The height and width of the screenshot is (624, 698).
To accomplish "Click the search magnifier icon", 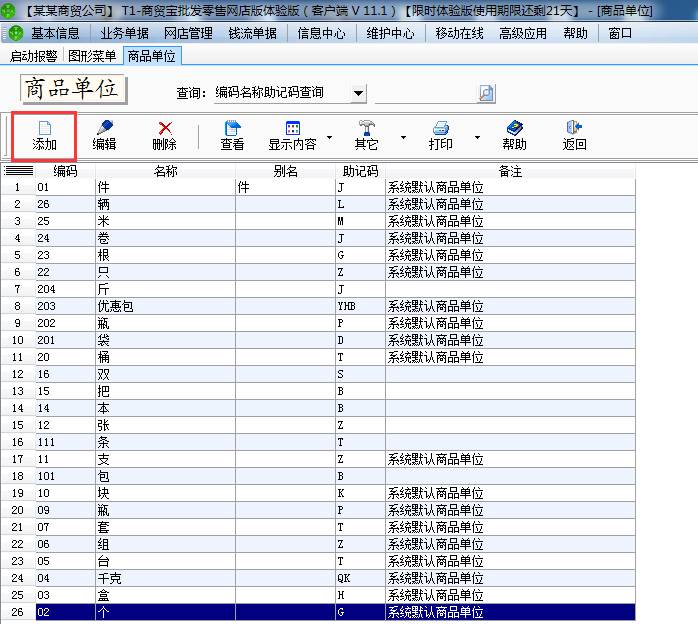I will pyautogui.click(x=486, y=93).
